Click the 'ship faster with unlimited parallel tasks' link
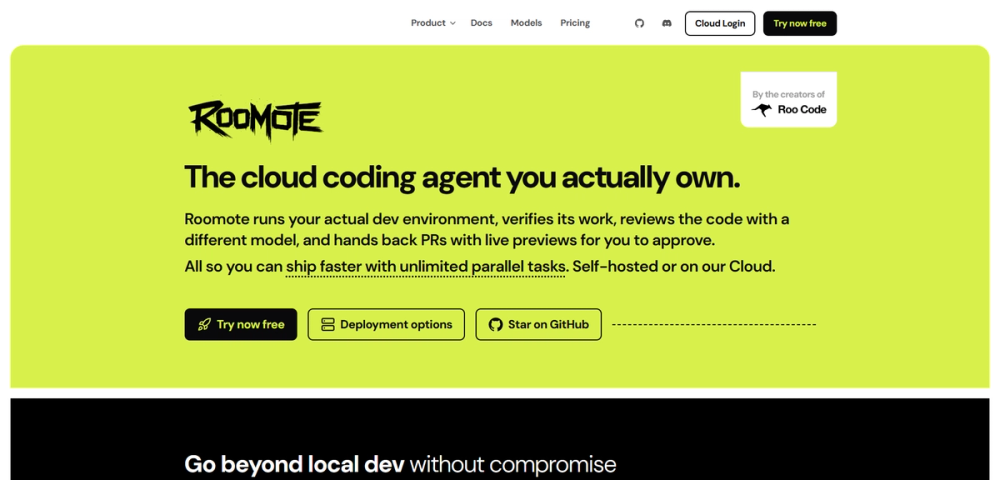The width and height of the screenshot is (1000, 480). 426,266
